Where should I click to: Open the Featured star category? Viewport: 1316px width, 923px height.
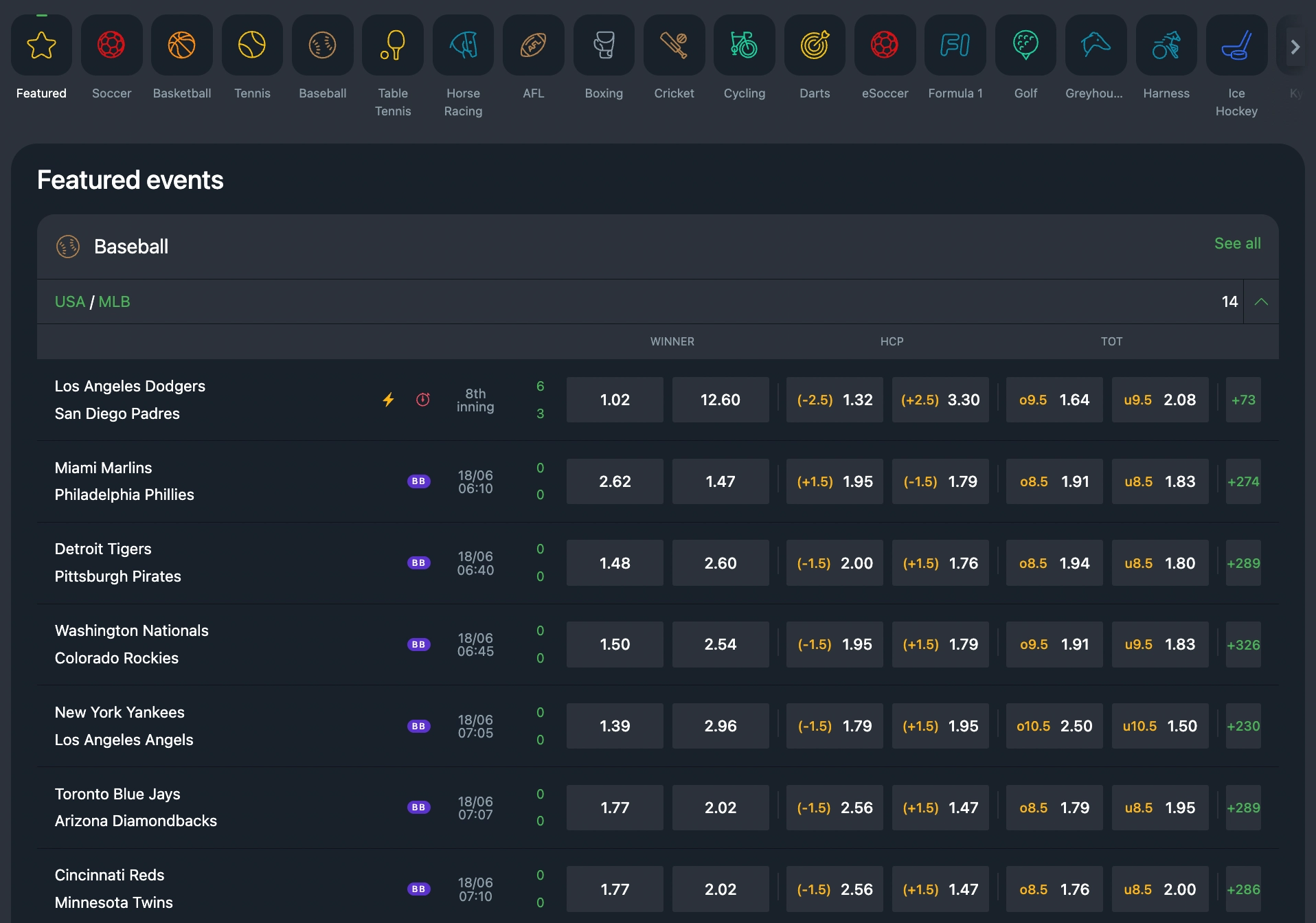pyautogui.click(x=41, y=45)
